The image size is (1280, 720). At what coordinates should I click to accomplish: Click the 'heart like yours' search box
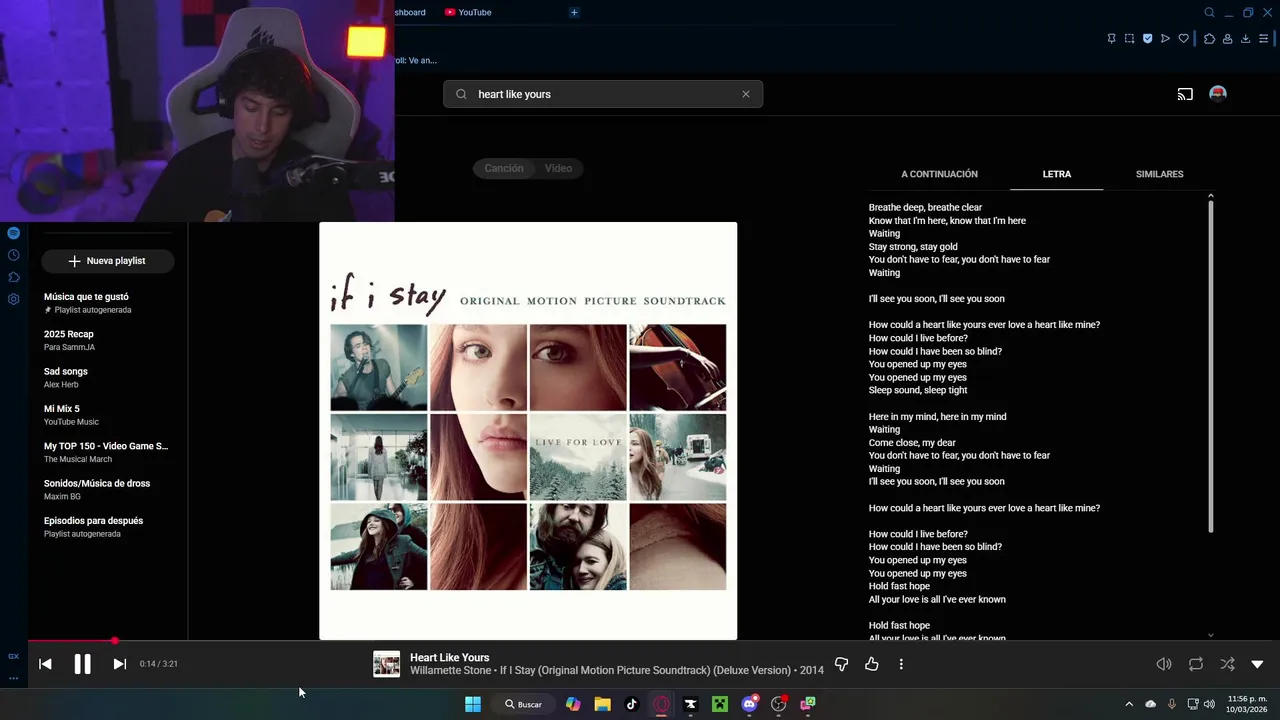tap(603, 94)
